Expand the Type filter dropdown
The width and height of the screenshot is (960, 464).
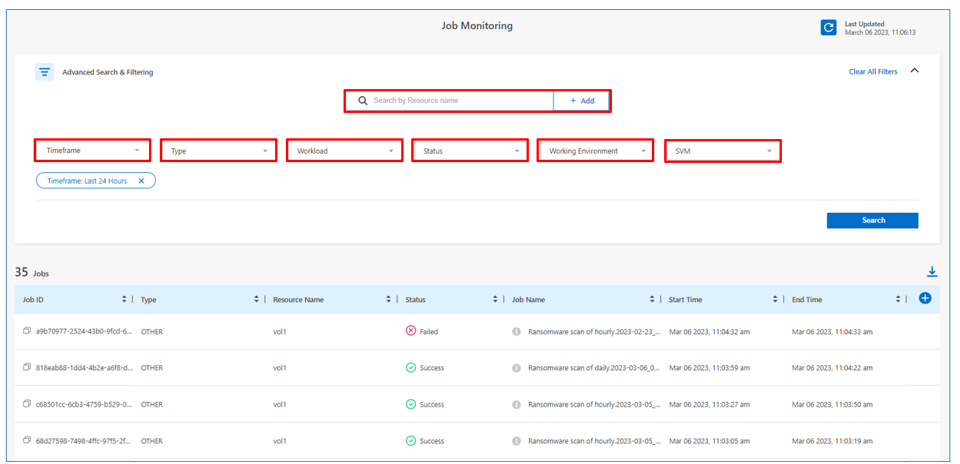tap(218, 151)
